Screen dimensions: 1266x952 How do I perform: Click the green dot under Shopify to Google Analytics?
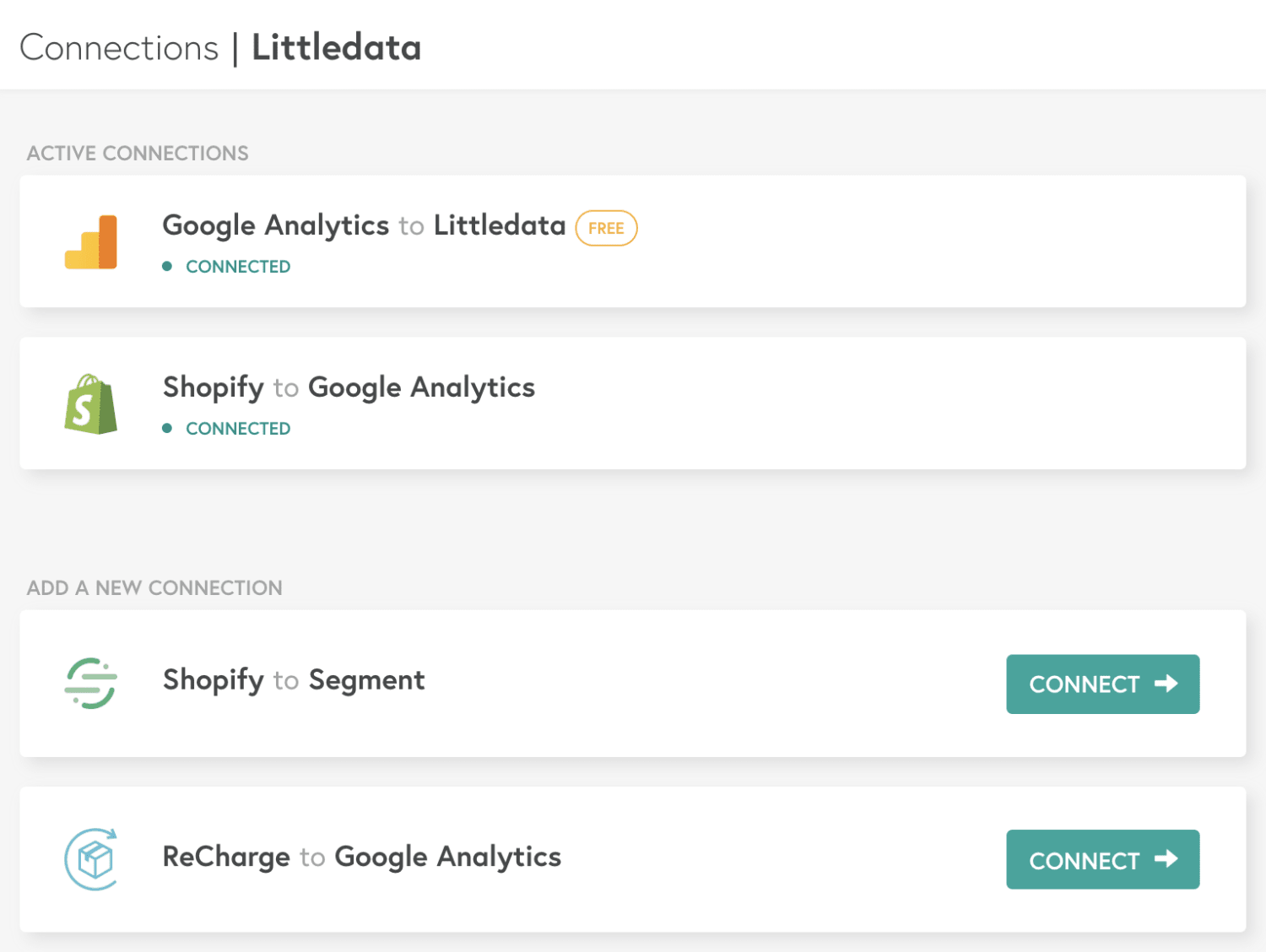click(x=167, y=429)
